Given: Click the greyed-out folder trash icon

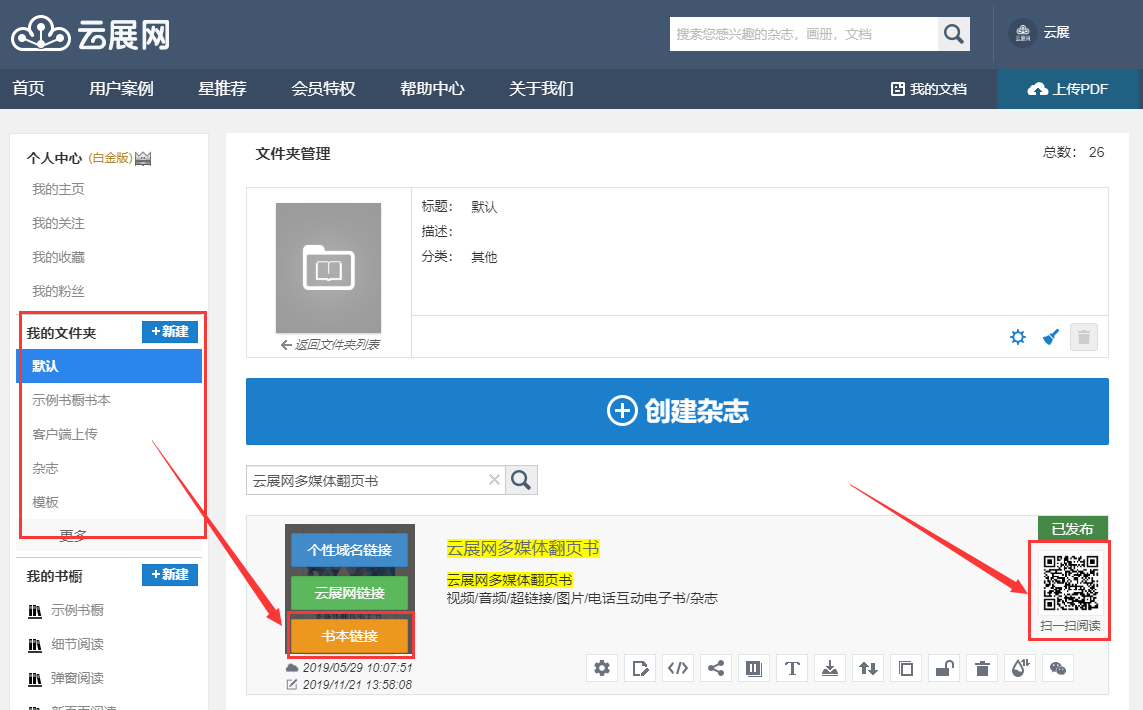Looking at the screenshot, I should (1084, 337).
